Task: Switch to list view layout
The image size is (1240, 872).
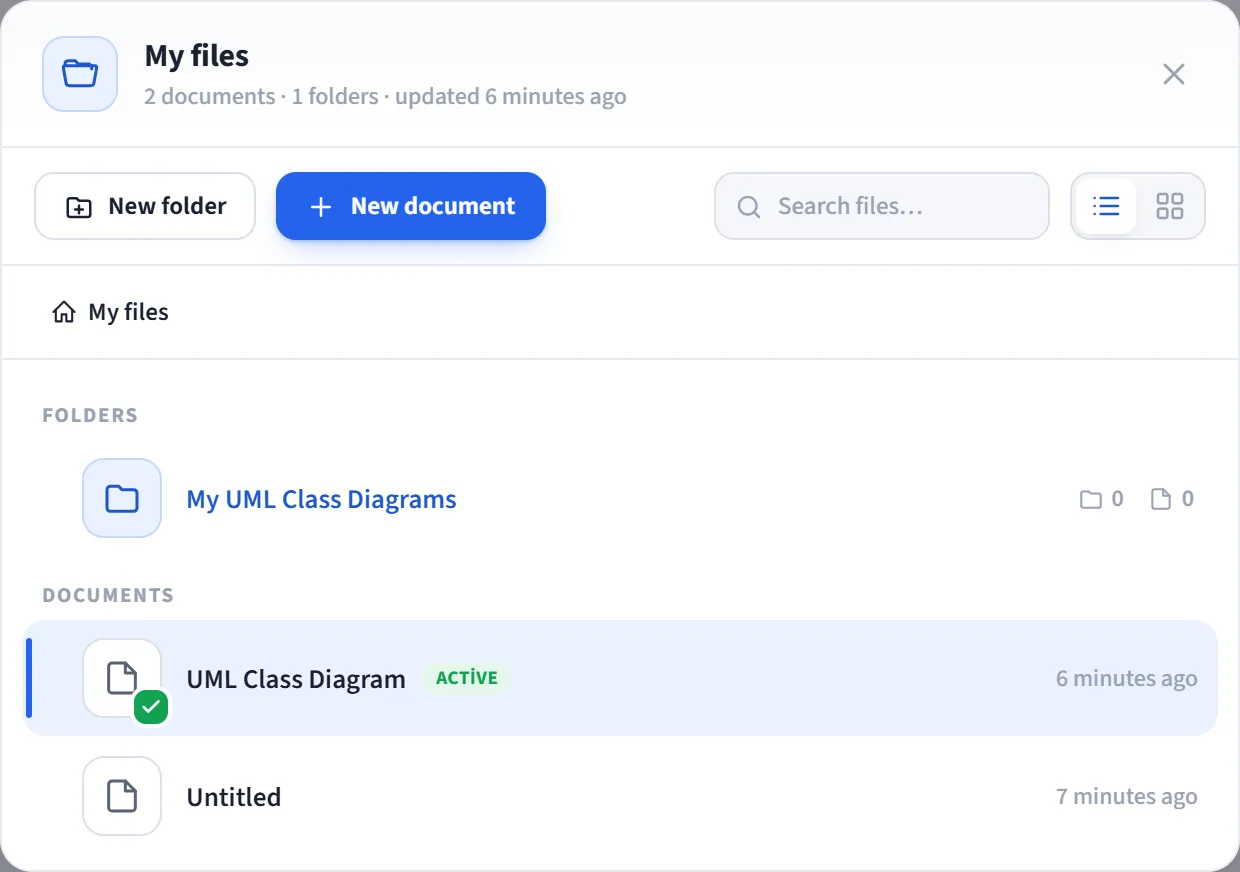Action: 1106,206
